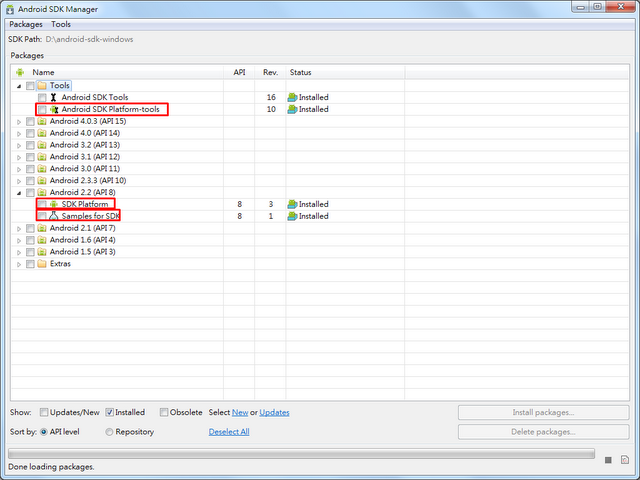Check the Tools folder checkbox
The height and width of the screenshot is (480, 640).
pos(30,86)
